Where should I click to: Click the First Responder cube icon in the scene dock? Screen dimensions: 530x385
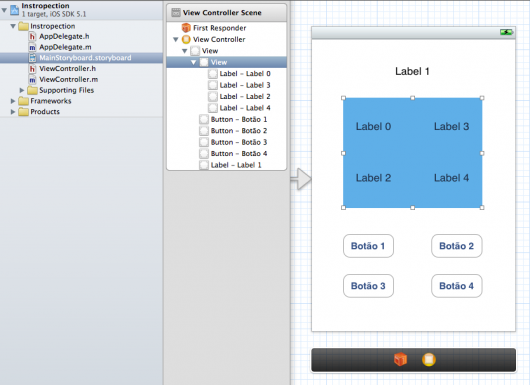click(x=401, y=359)
